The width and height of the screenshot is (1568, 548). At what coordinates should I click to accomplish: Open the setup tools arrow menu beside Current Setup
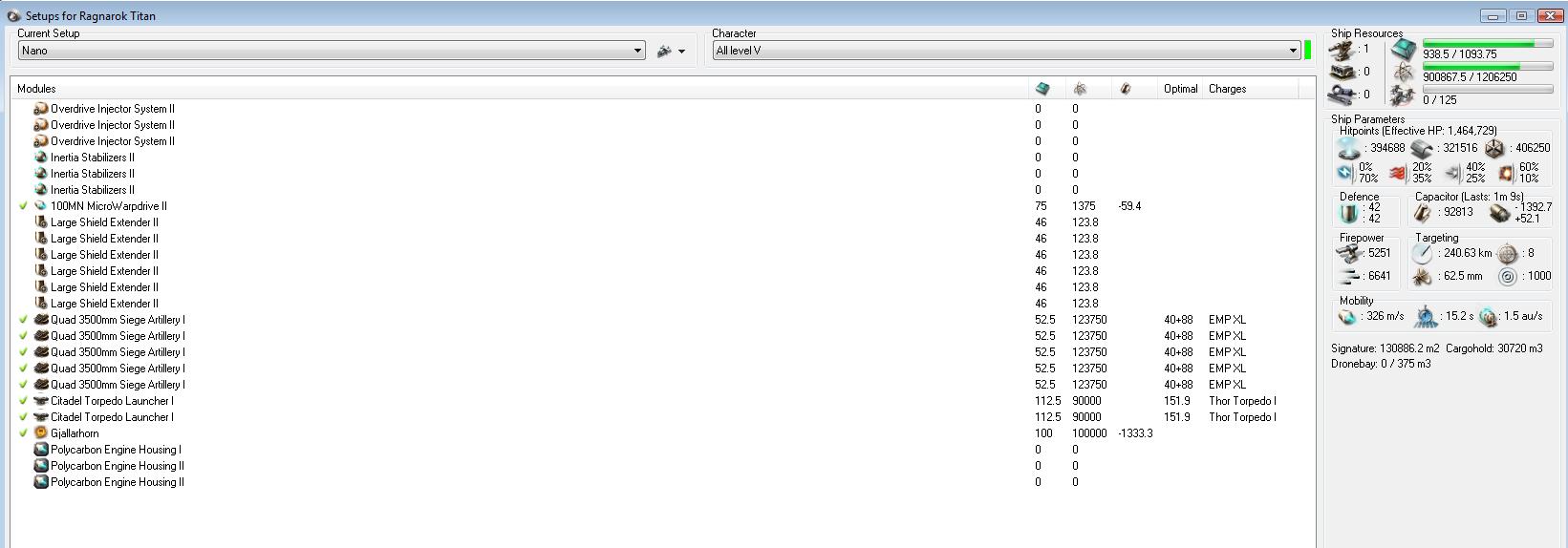681,52
